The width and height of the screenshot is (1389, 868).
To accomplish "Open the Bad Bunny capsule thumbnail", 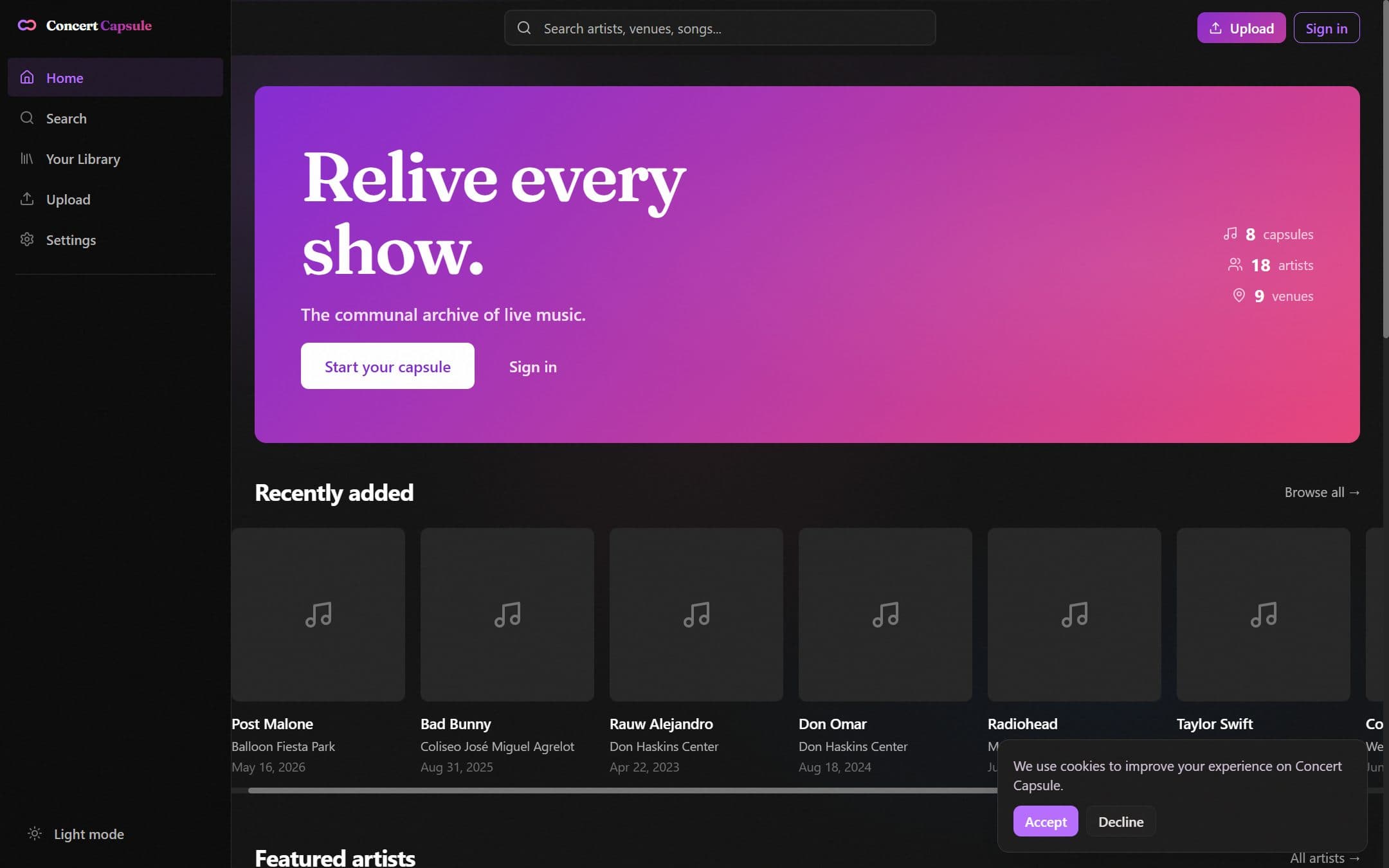I will coord(507,615).
